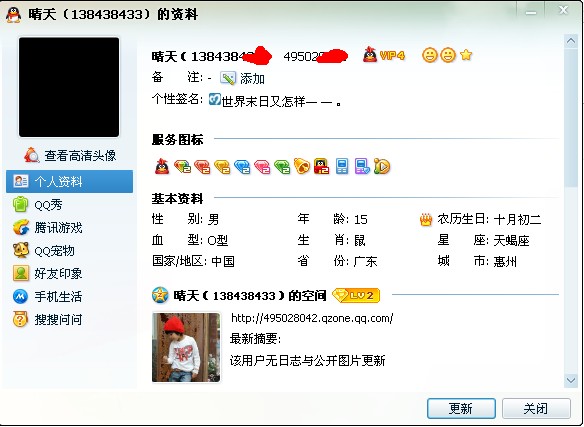
Task: Click the pencil icon beside 添加
Action: pos(228,78)
